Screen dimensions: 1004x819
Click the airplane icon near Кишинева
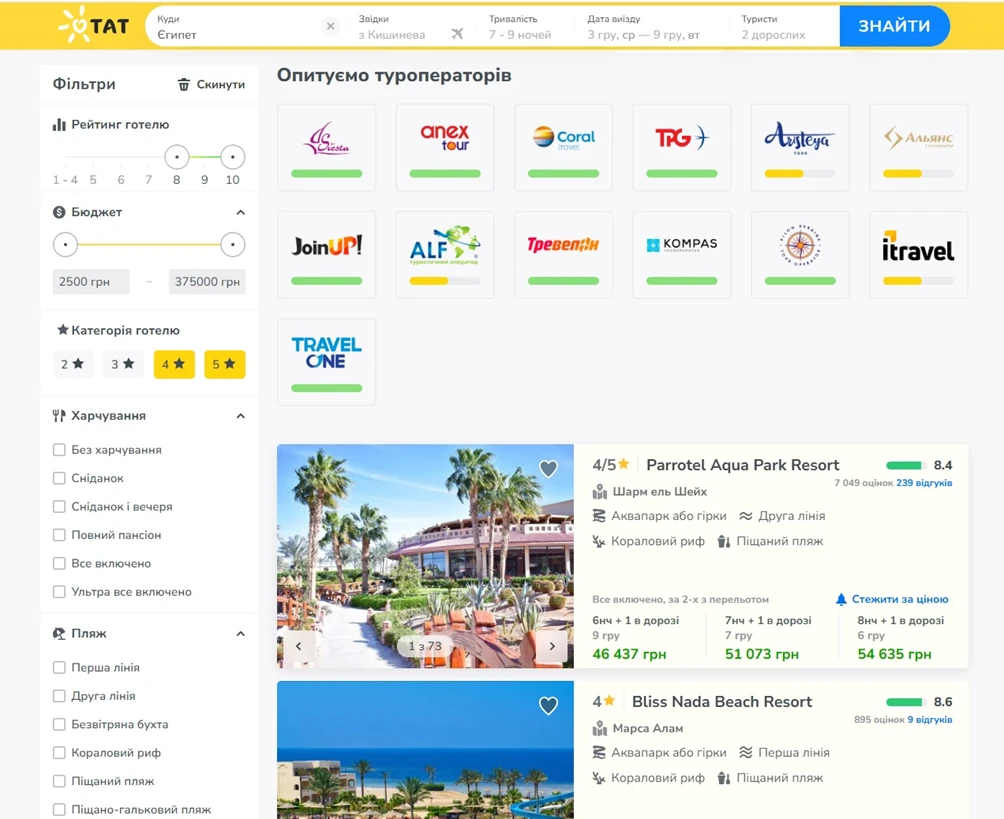pyautogui.click(x=457, y=34)
